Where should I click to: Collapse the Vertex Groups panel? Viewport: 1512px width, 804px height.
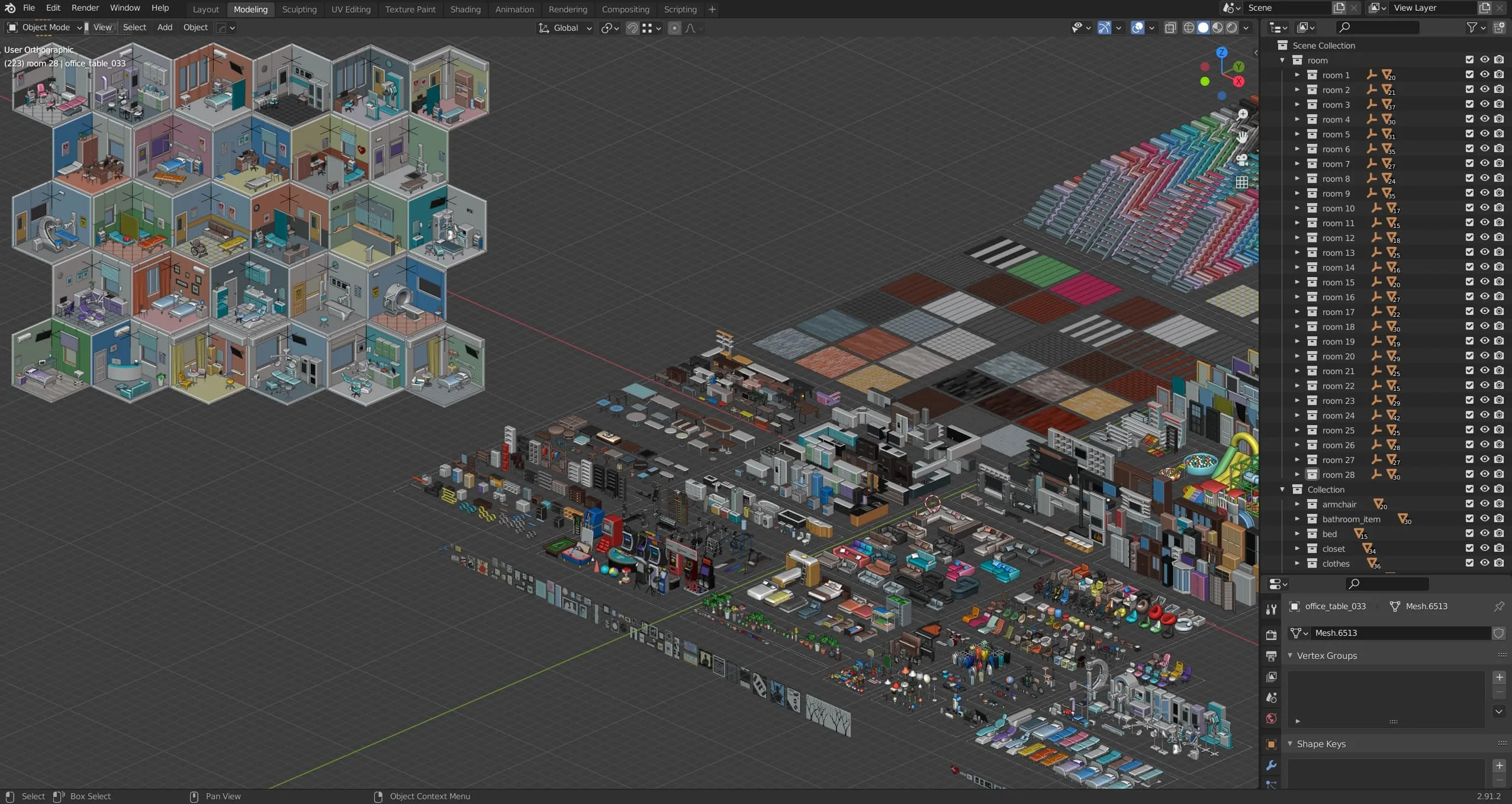pos(1290,655)
